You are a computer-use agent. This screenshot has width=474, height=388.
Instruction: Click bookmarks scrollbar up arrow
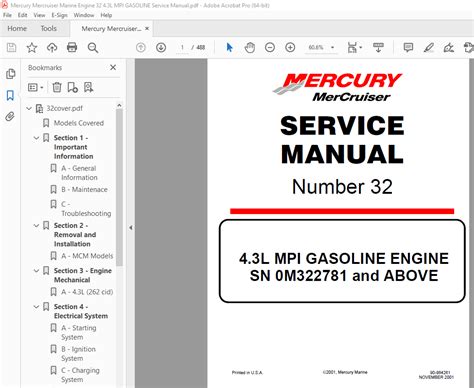click(119, 105)
